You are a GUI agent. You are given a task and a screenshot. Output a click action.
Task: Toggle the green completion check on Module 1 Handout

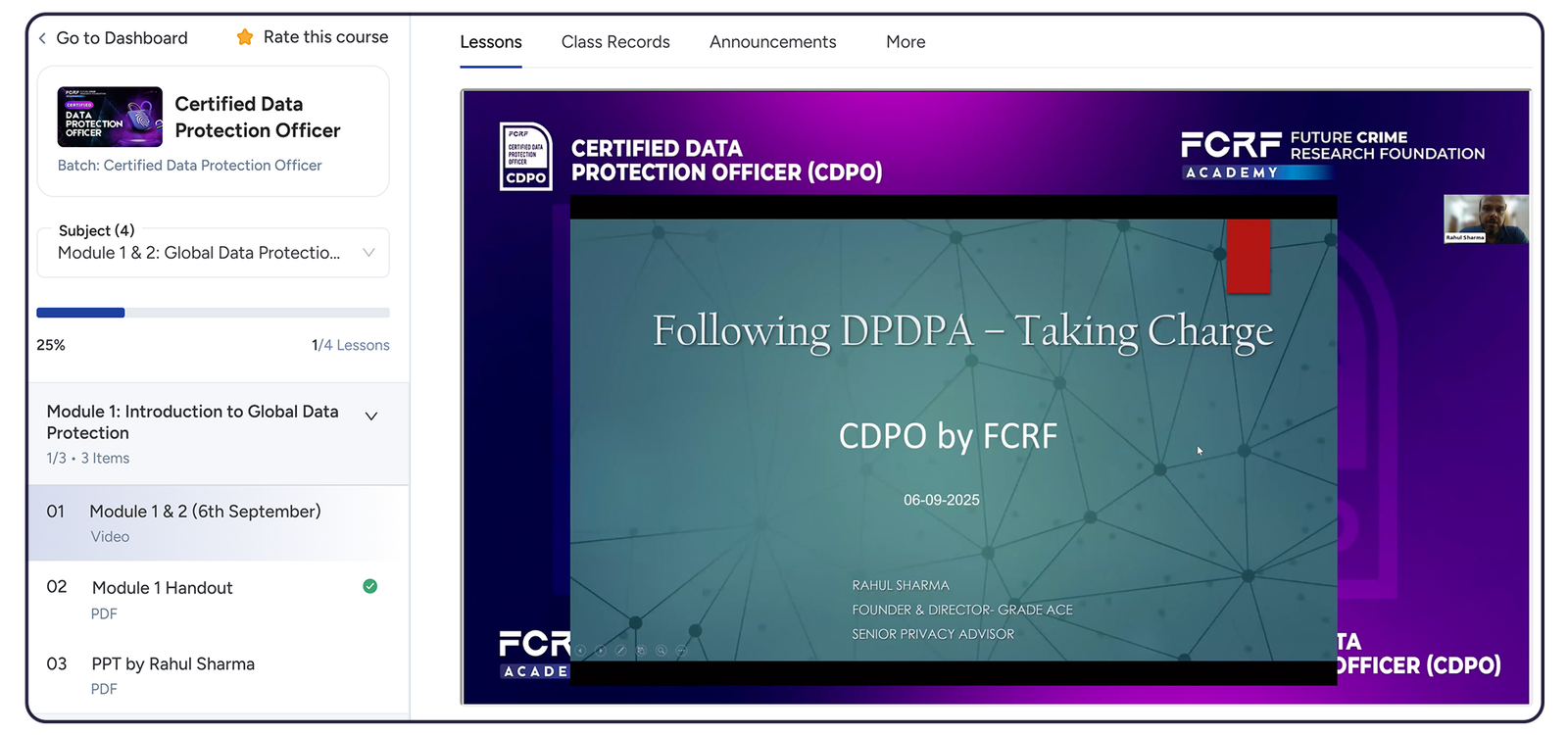pos(369,586)
